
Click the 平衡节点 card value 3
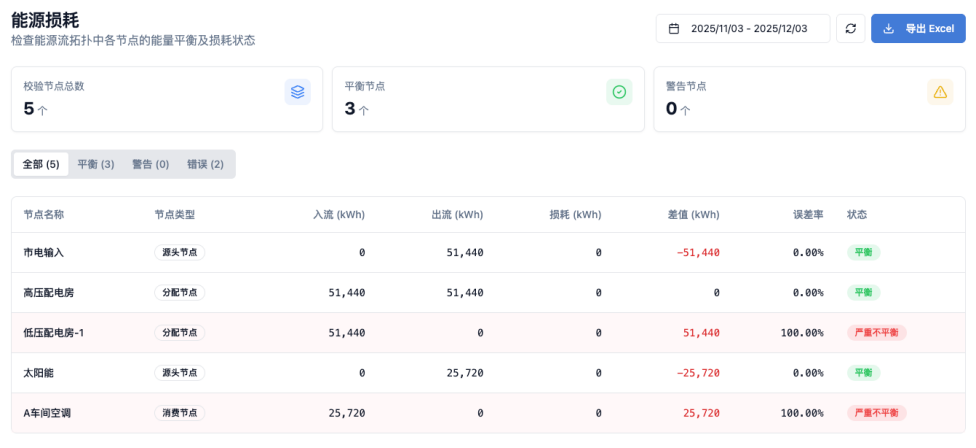tap(350, 109)
